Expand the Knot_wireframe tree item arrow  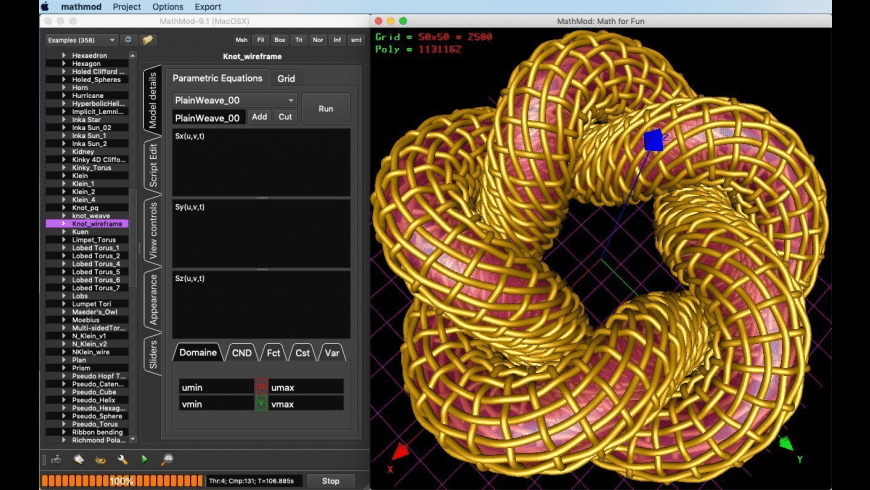pos(64,224)
